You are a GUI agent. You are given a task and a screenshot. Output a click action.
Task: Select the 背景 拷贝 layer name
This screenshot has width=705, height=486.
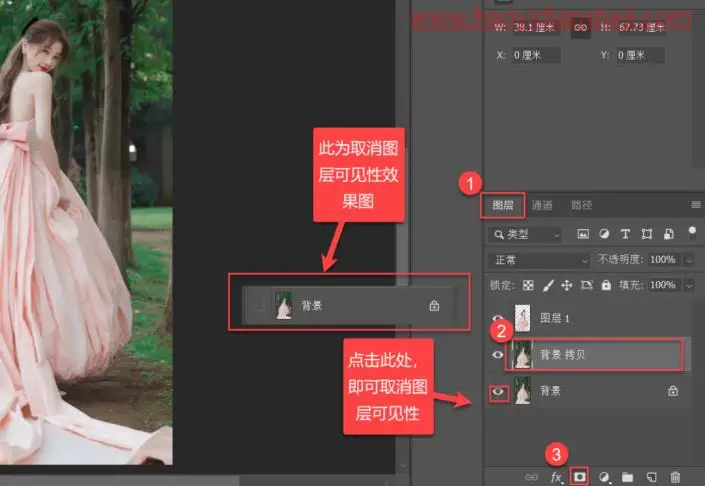click(562, 355)
